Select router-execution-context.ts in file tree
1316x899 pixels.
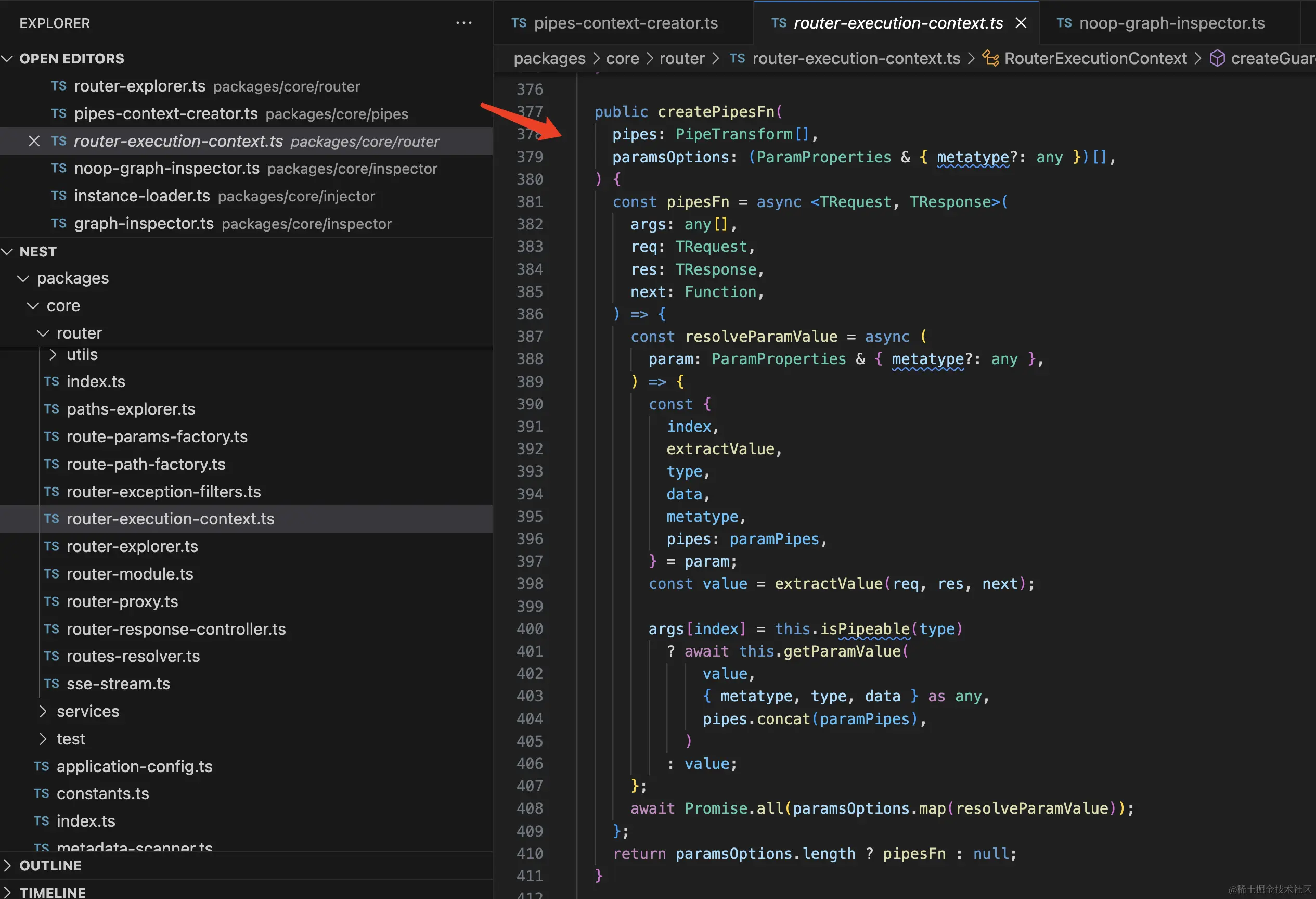pyautogui.click(x=247, y=519)
